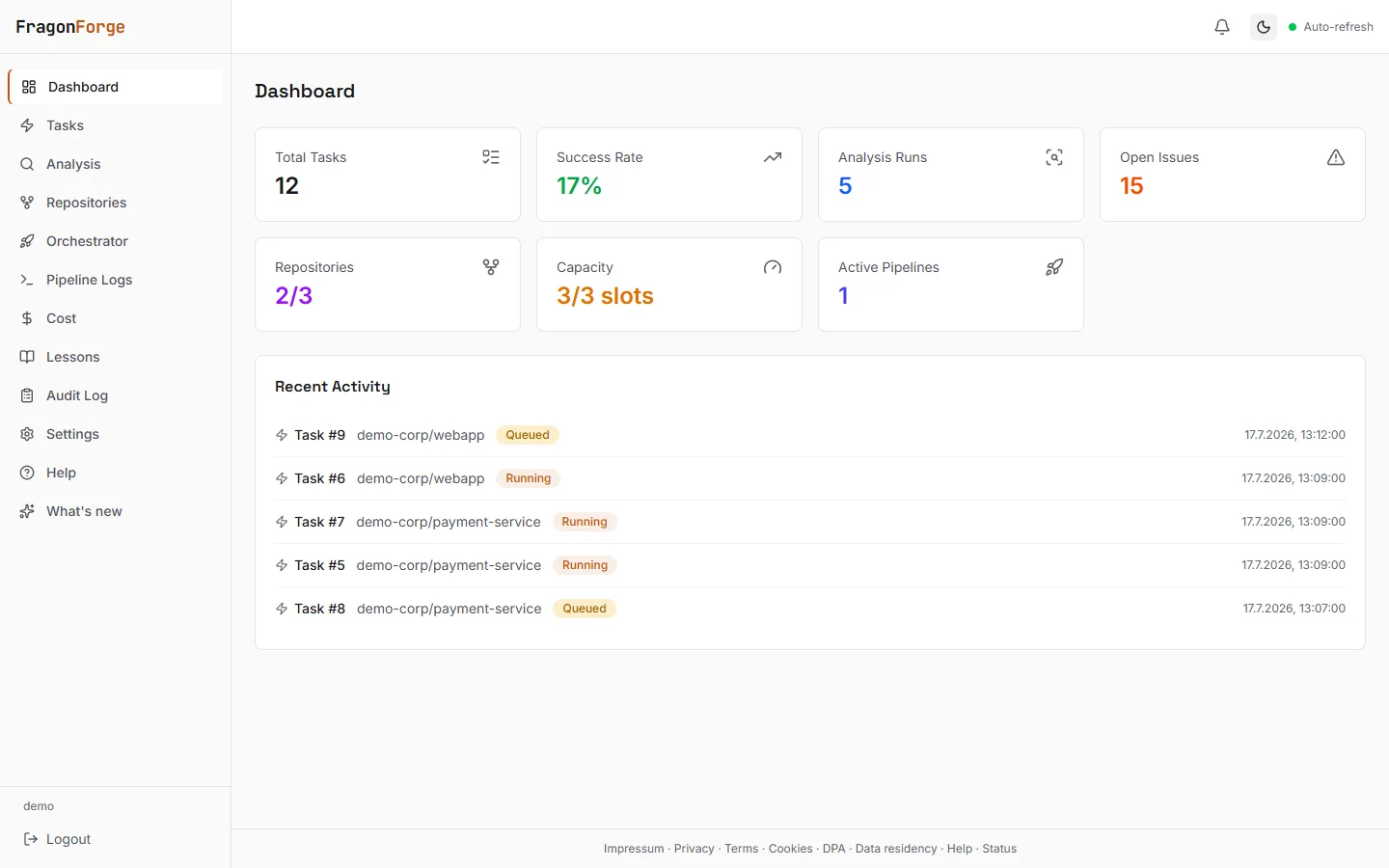
Task: Click the Logout button label
Action: pos(68,839)
